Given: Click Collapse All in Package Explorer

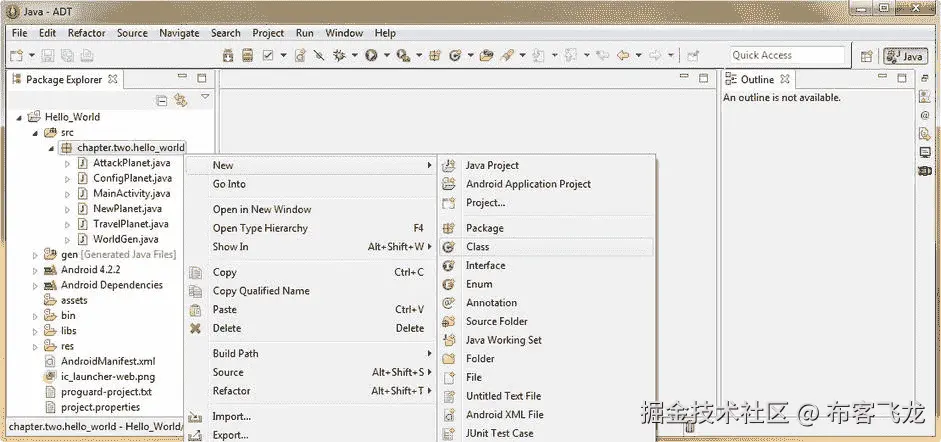Looking at the screenshot, I should click(161, 101).
